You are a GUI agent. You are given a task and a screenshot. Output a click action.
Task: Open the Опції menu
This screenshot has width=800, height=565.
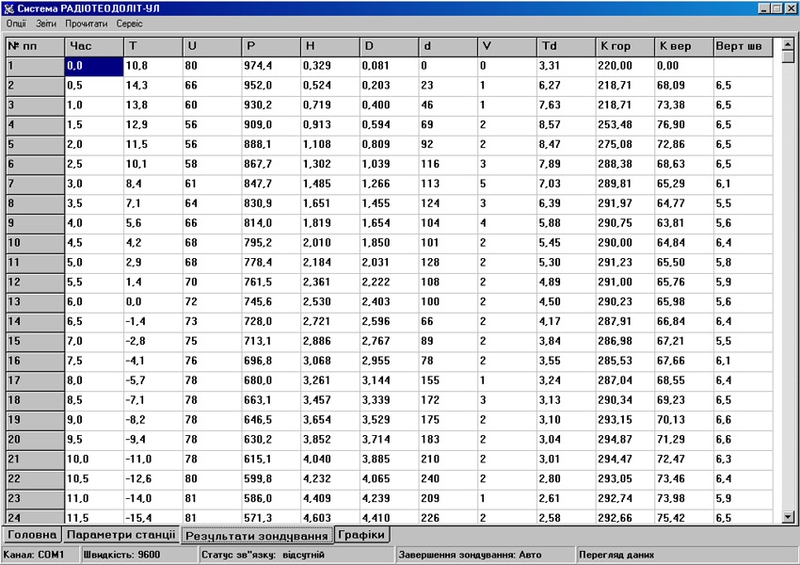(17, 23)
